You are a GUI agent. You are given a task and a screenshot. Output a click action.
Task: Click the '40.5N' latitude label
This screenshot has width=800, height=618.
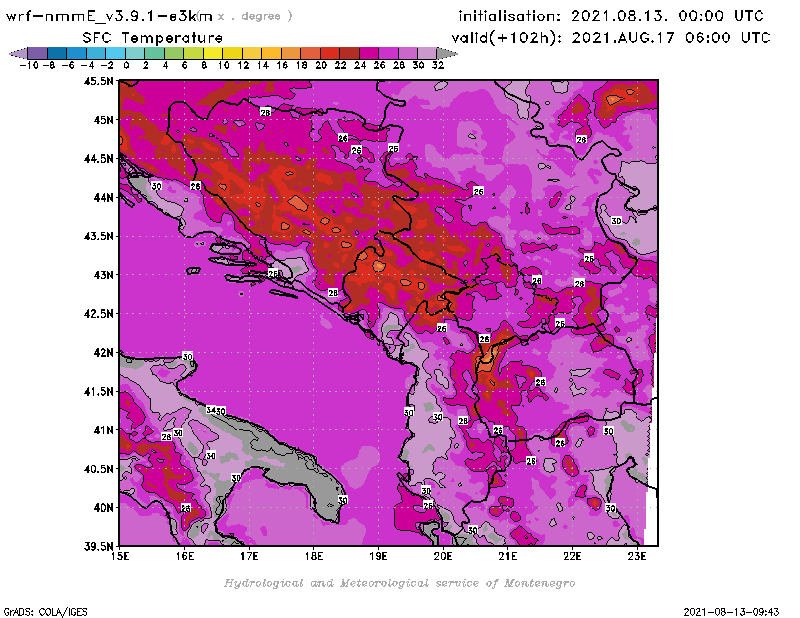pos(98,469)
